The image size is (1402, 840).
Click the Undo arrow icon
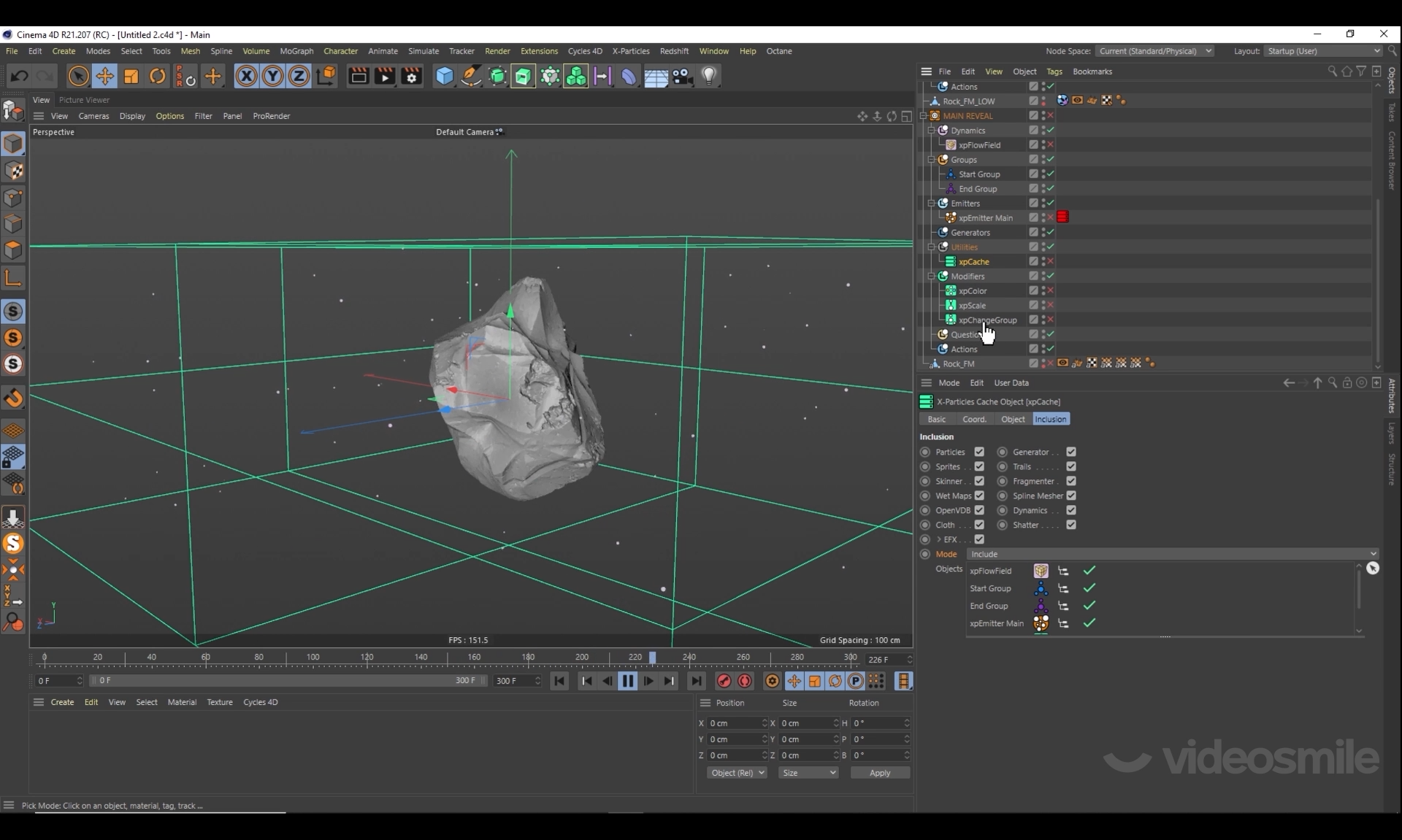[20, 76]
